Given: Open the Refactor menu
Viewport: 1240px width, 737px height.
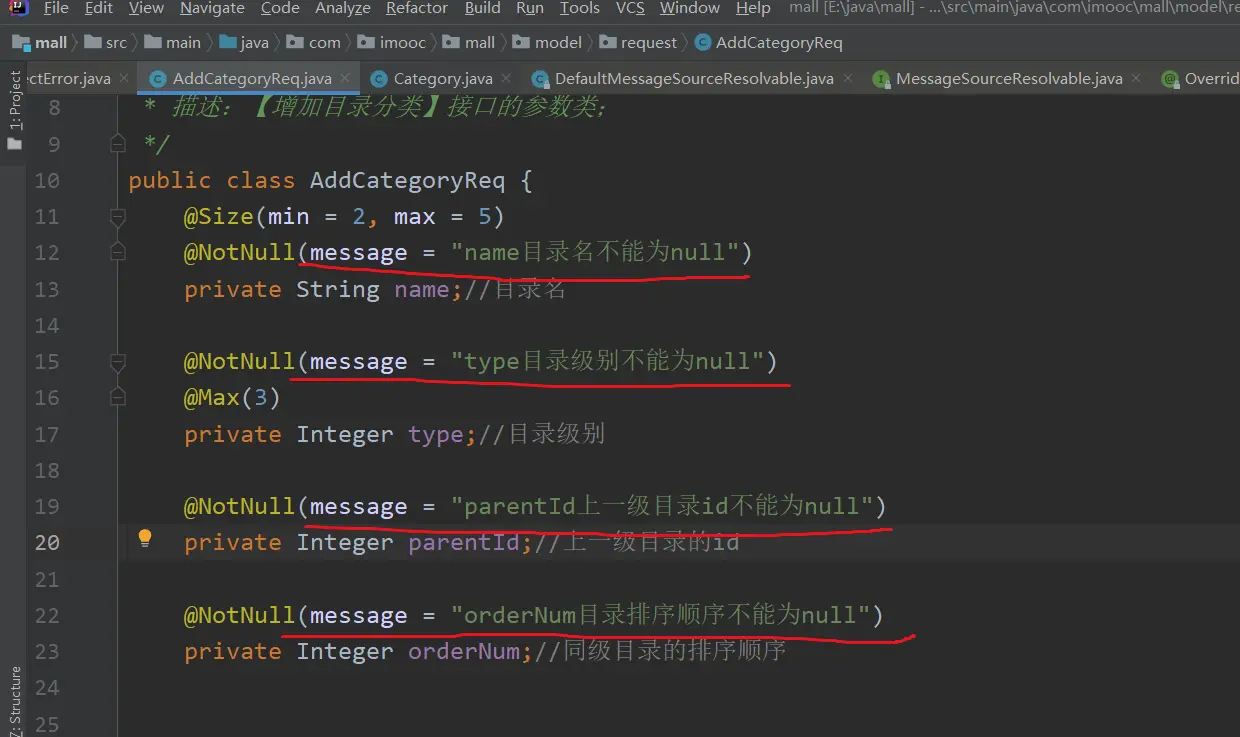Looking at the screenshot, I should 417,9.
